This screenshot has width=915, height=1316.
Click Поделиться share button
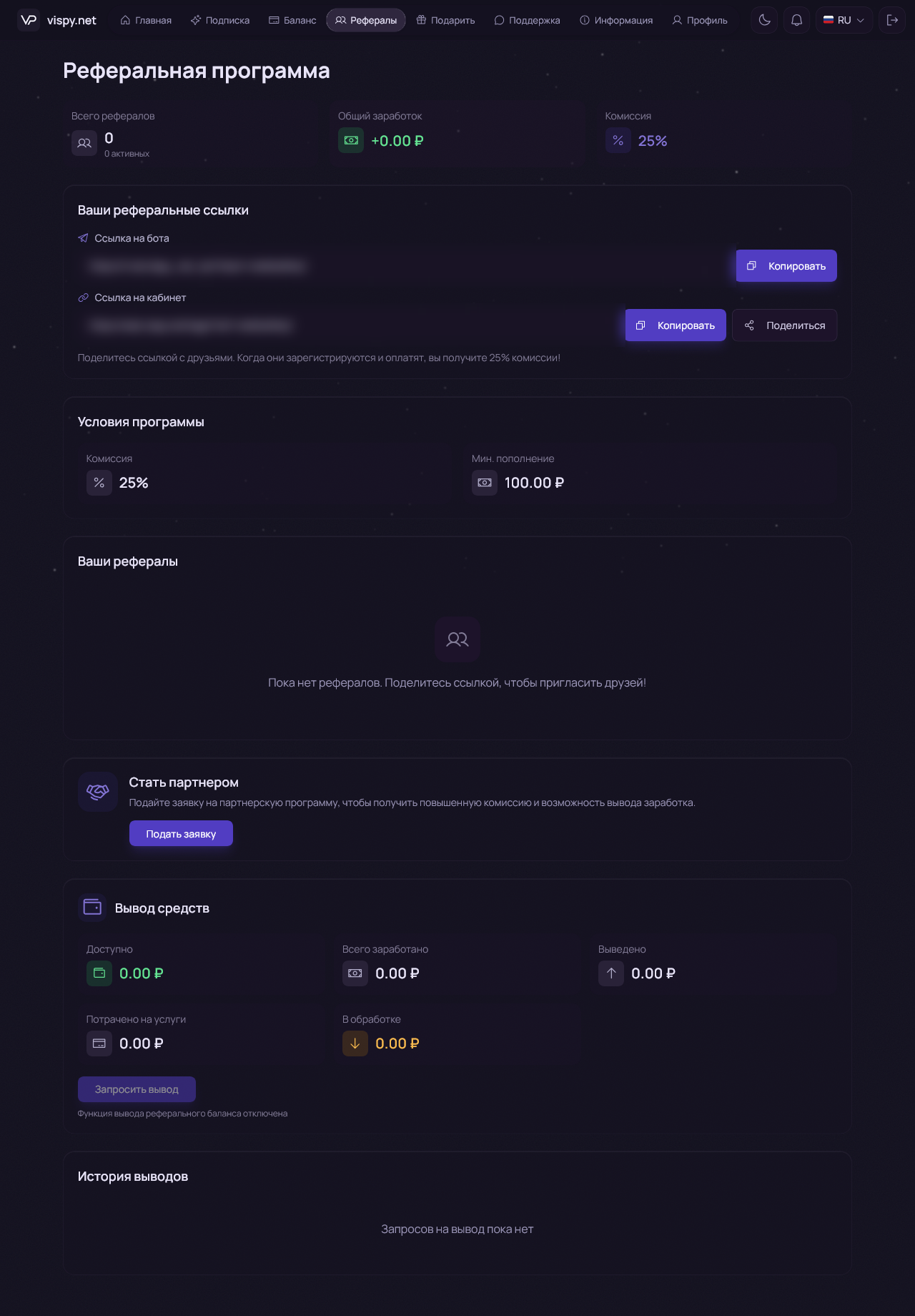784,325
